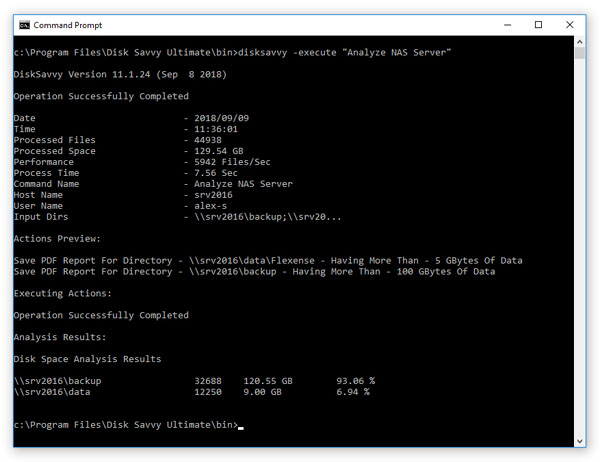Click the Command Prompt title bar icon

(x=24, y=25)
